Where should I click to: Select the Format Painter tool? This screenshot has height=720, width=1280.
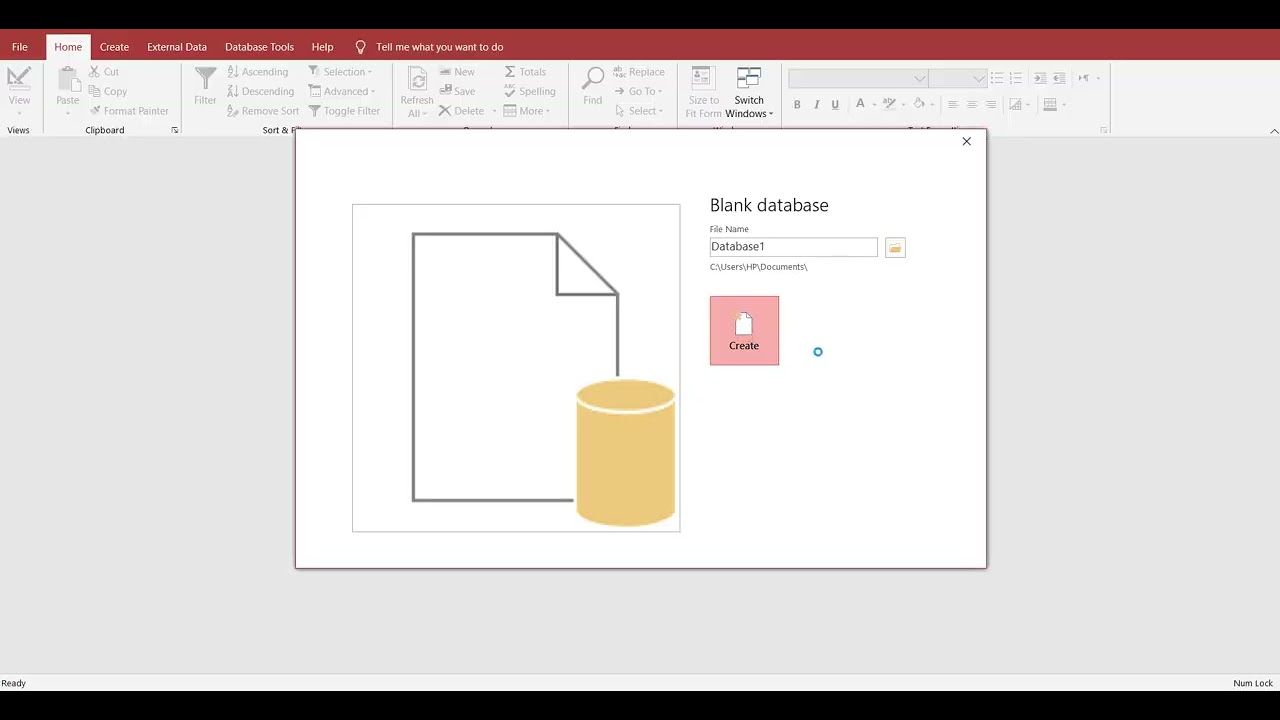click(128, 111)
